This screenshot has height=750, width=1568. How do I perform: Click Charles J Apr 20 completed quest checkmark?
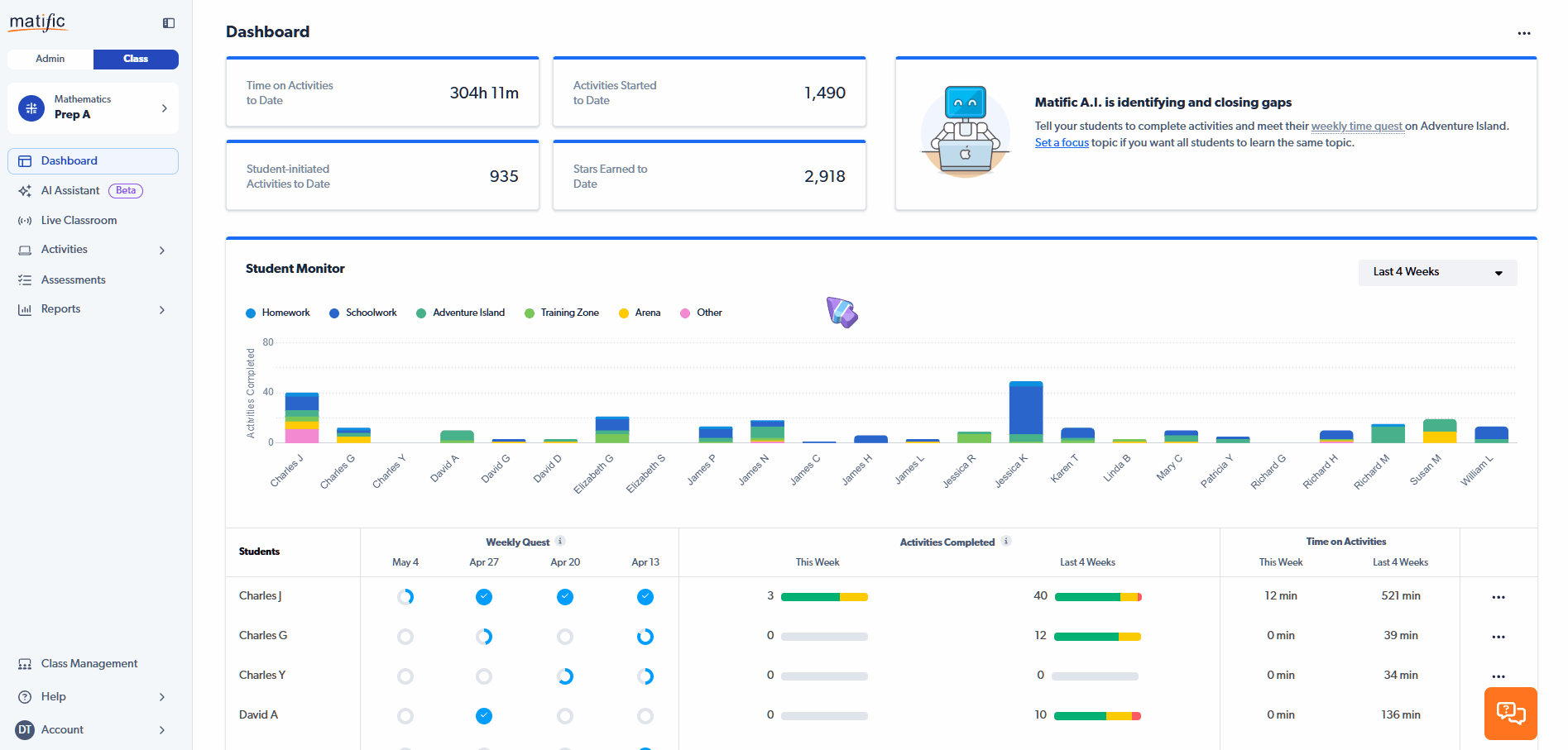565,597
